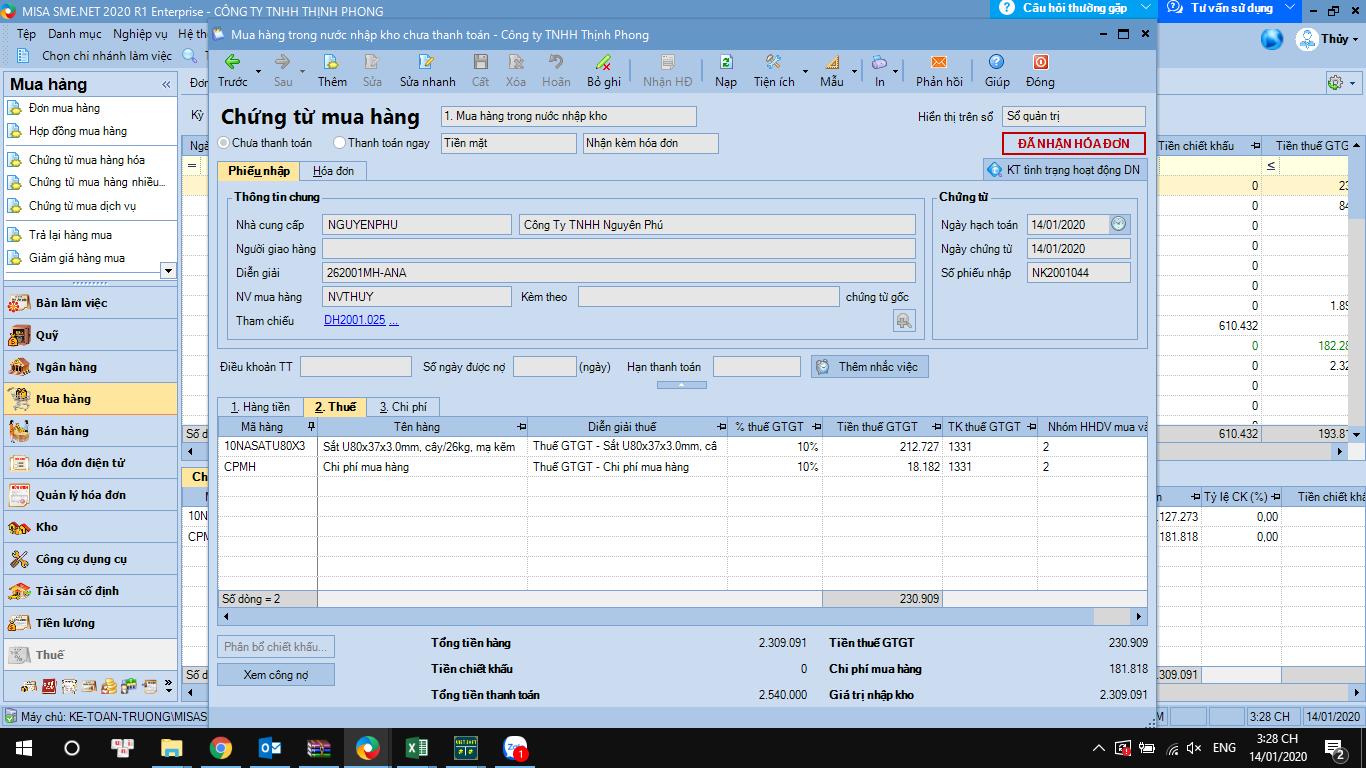
Task: Click the Xem công nợ button
Action: tap(276, 675)
